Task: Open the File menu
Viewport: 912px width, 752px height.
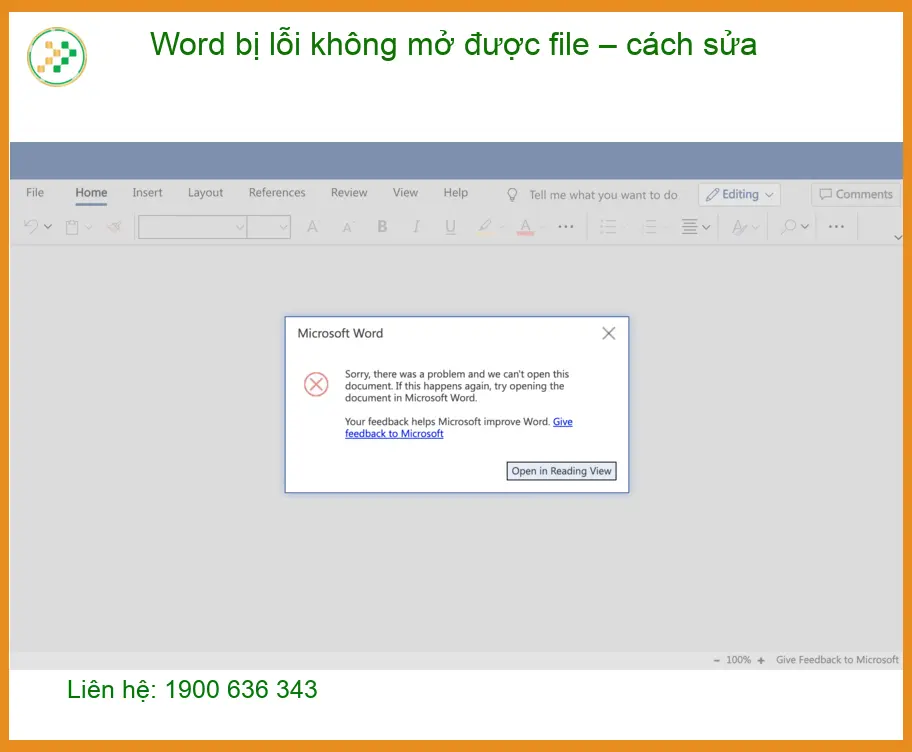Action: point(35,193)
